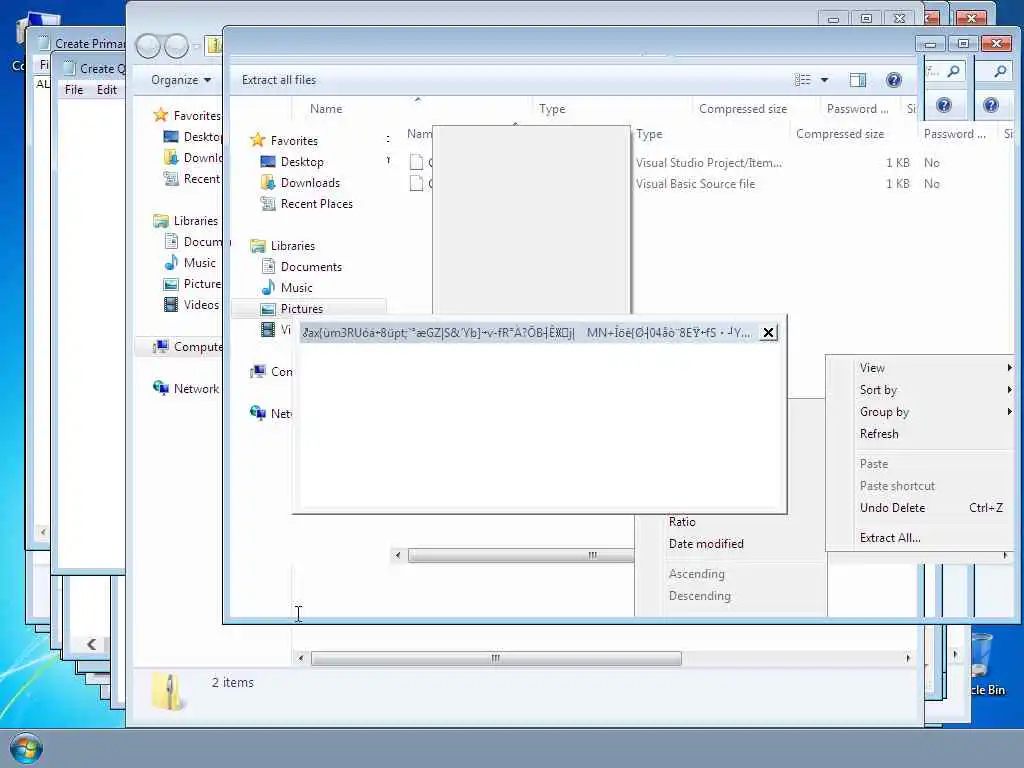Click the Forward navigation button

(x=176, y=46)
